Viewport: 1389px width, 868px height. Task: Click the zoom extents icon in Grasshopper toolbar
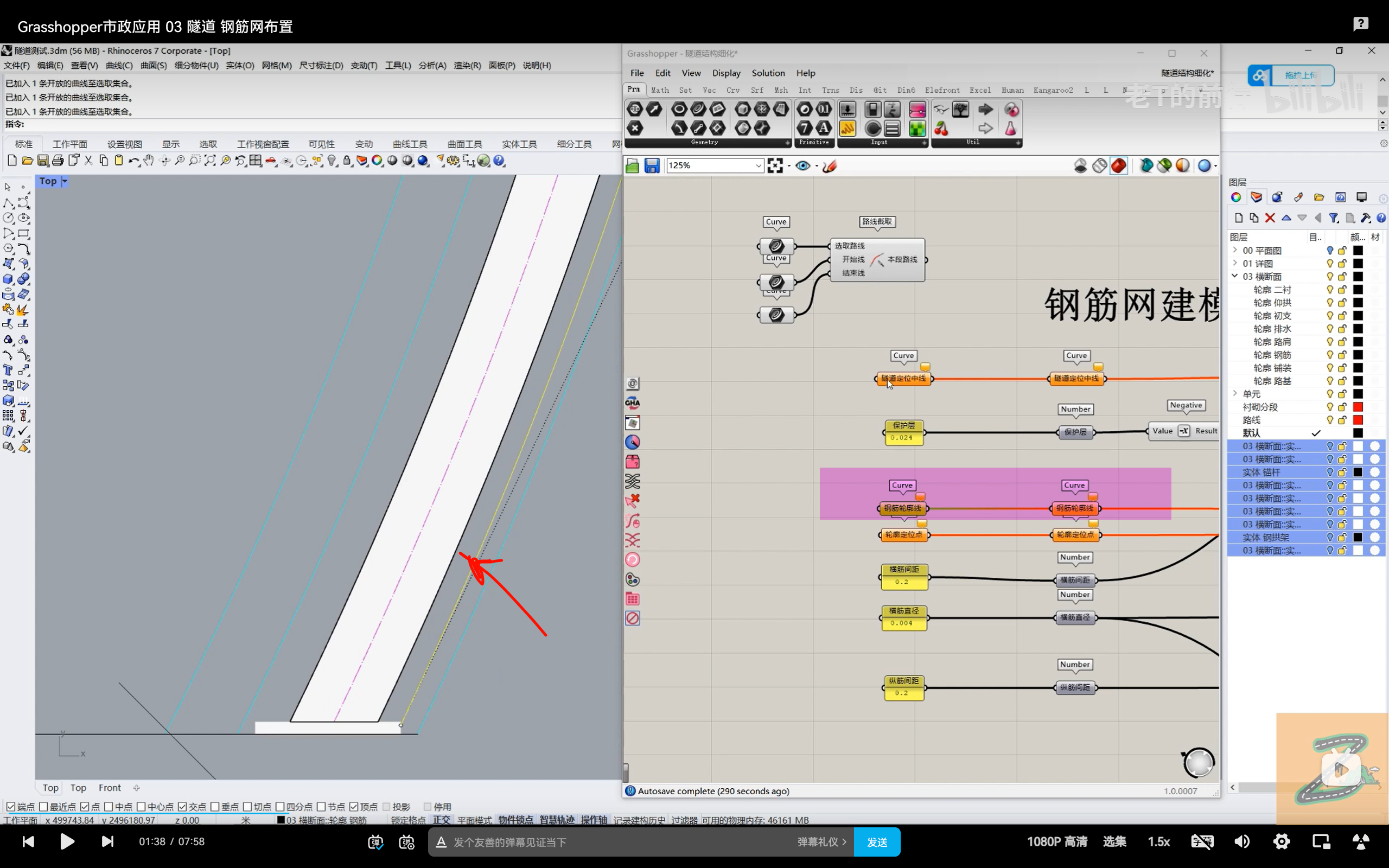click(x=775, y=166)
